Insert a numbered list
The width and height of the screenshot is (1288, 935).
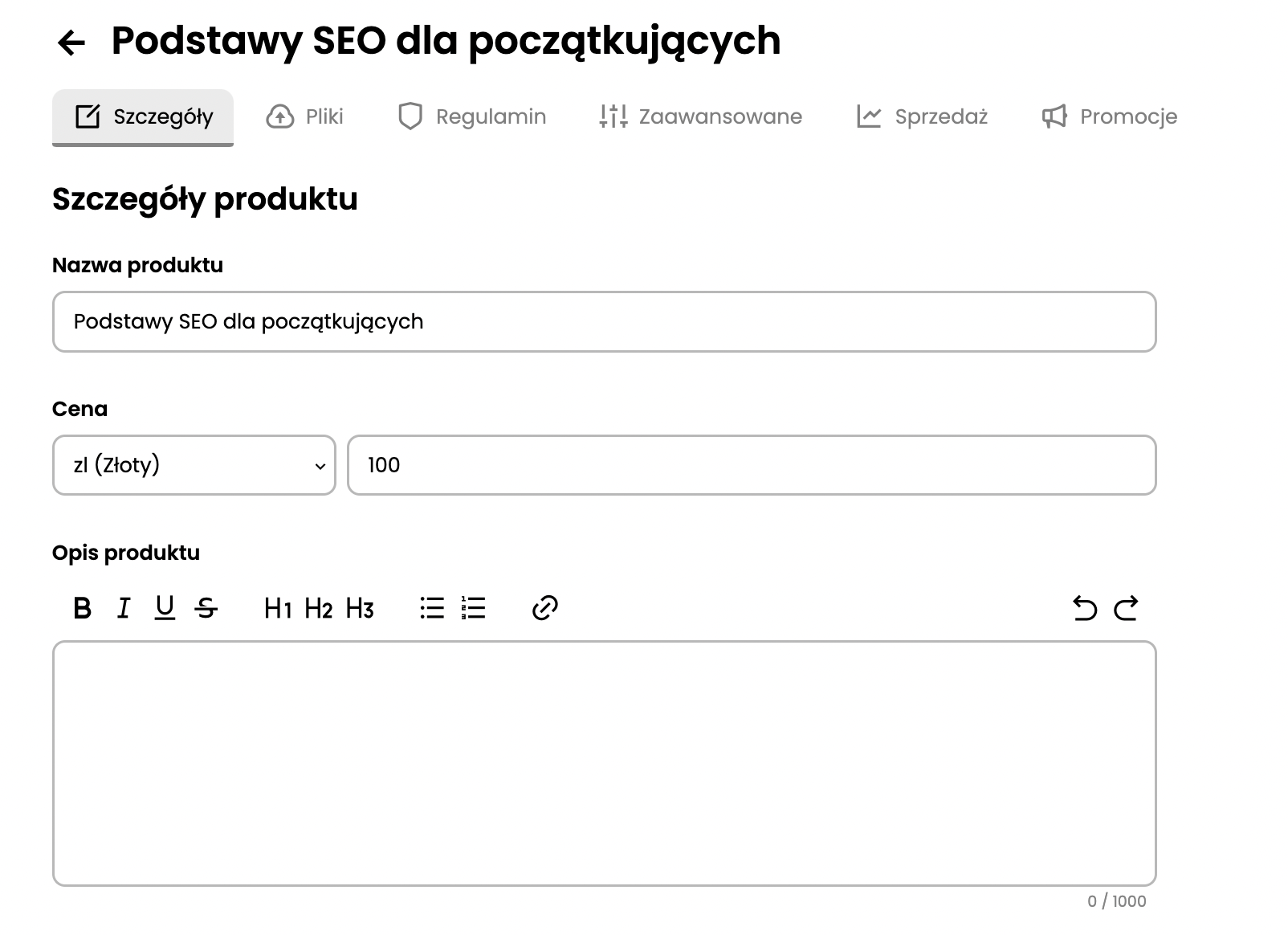click(473, 608)
